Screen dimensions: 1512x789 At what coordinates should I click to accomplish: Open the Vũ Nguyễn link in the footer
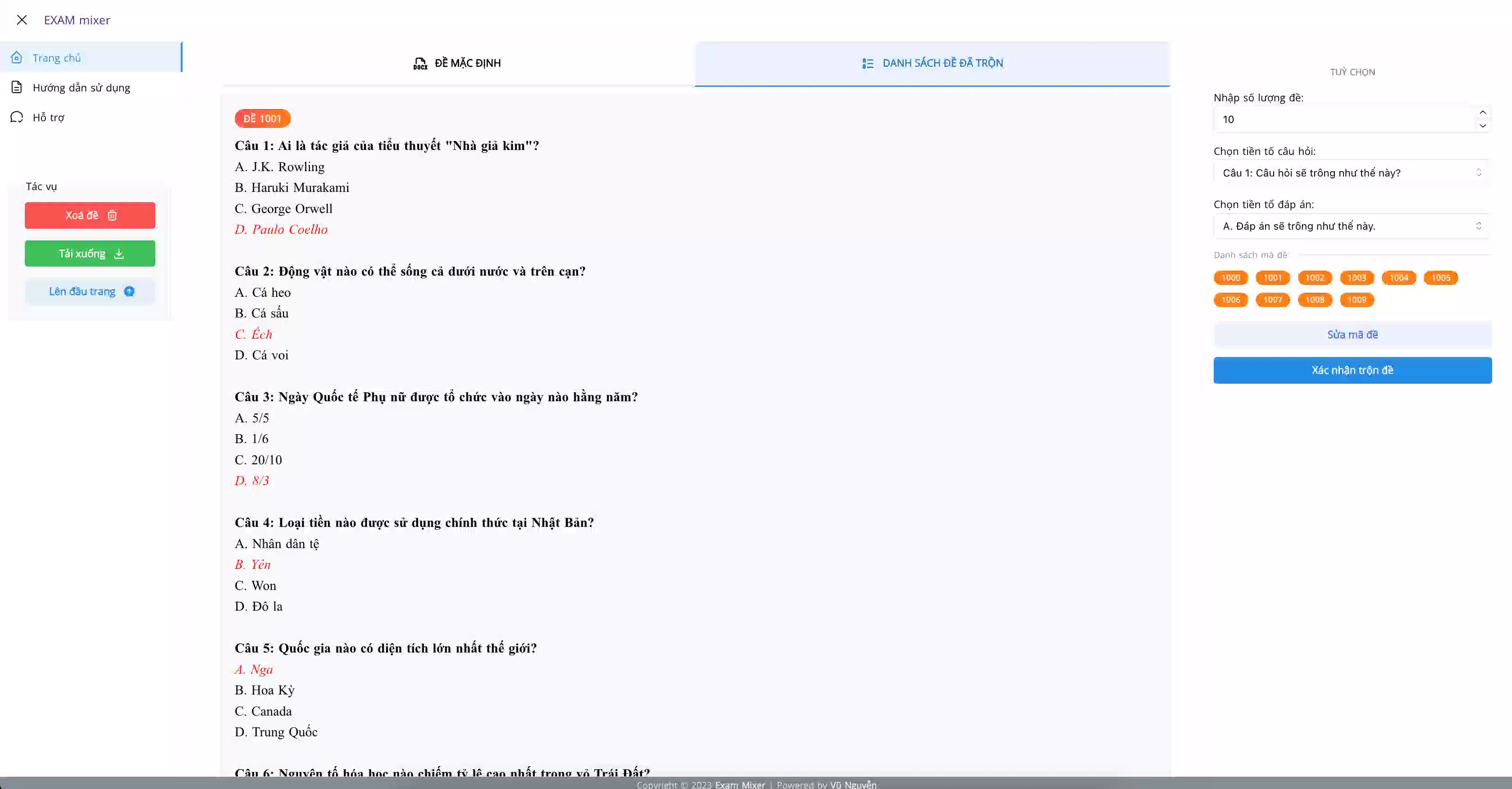pos(853,784)
